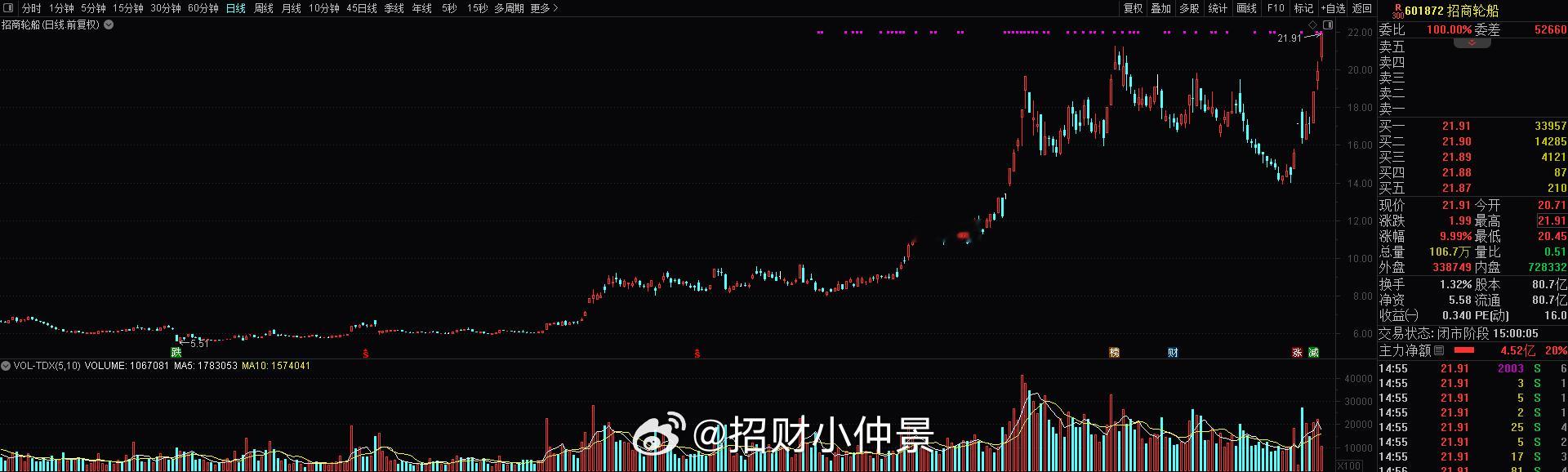This screenshot has width=1568, height=472.
Task: Activate the 画线 drawing tool
Action: (1246, 8)
